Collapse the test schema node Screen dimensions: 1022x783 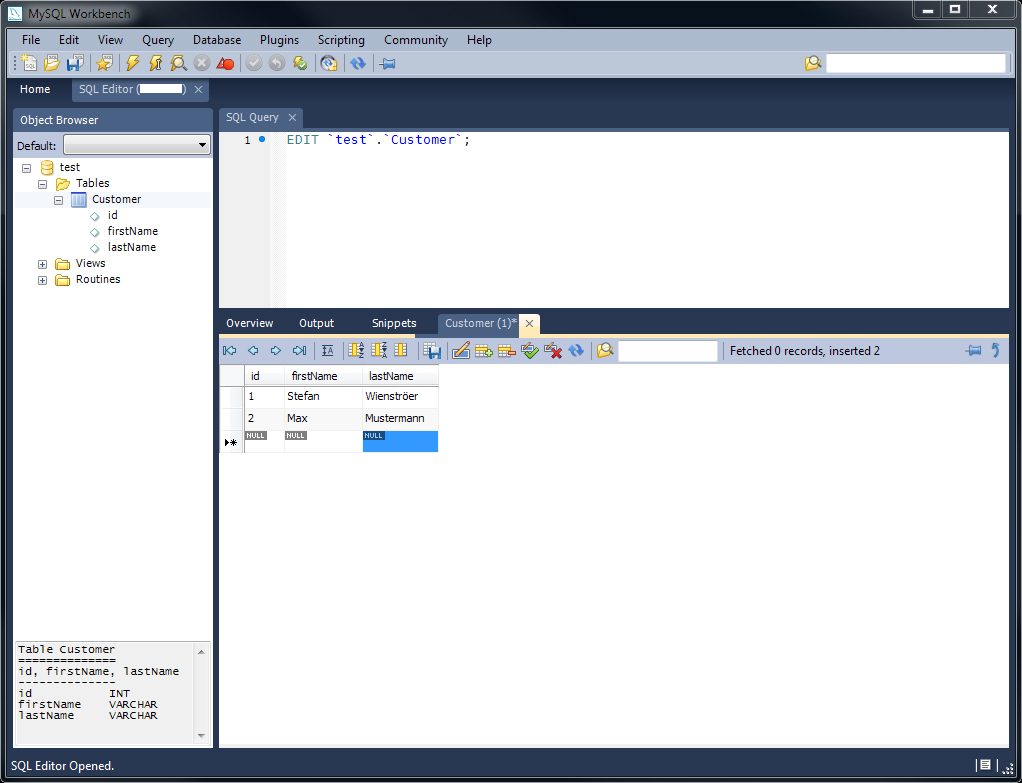26,168
